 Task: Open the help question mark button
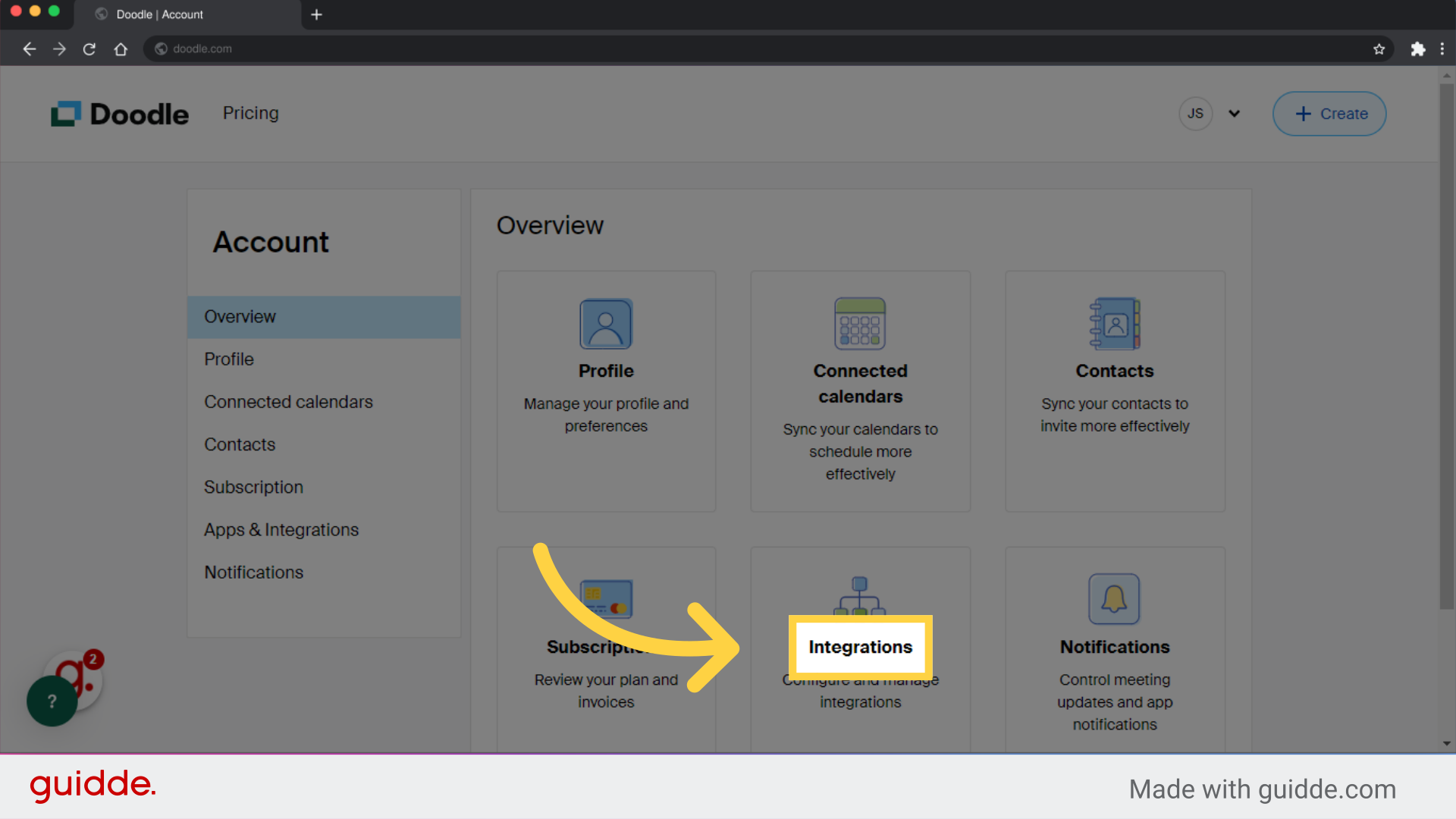coord(51,701)
